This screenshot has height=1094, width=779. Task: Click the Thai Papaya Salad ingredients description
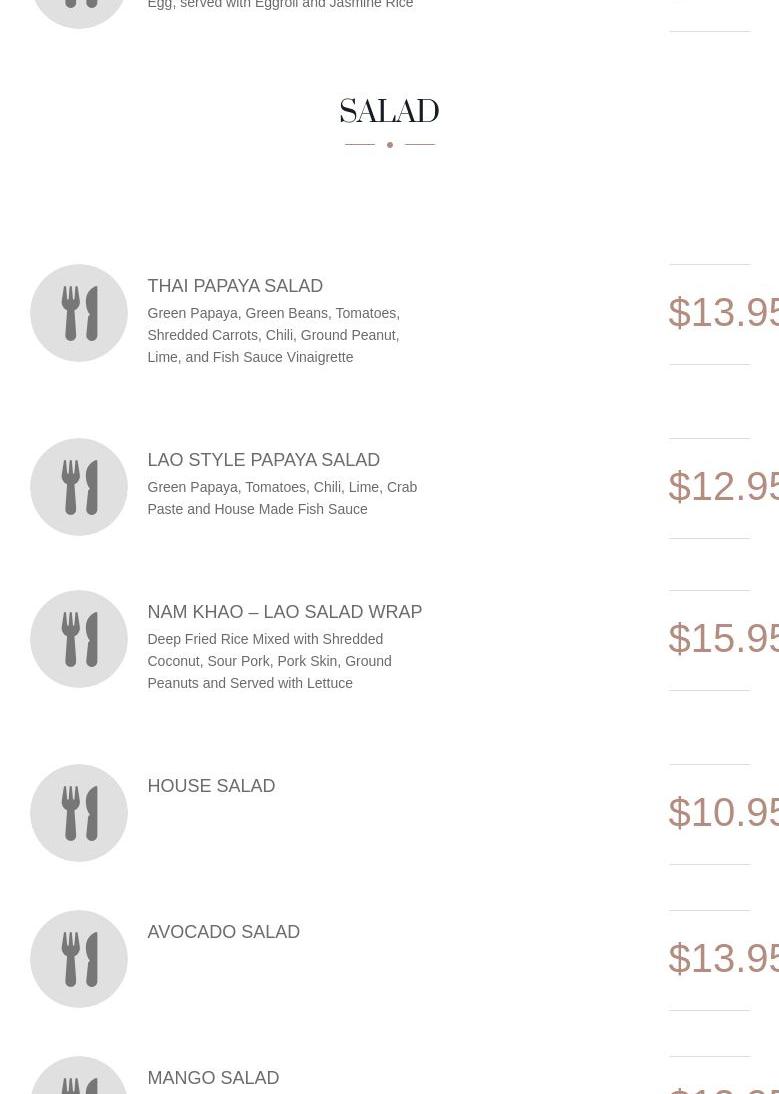[x=273, y=335]
